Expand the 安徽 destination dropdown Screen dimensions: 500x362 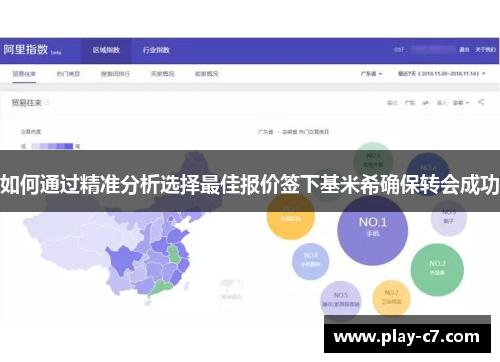coord(461,103)
